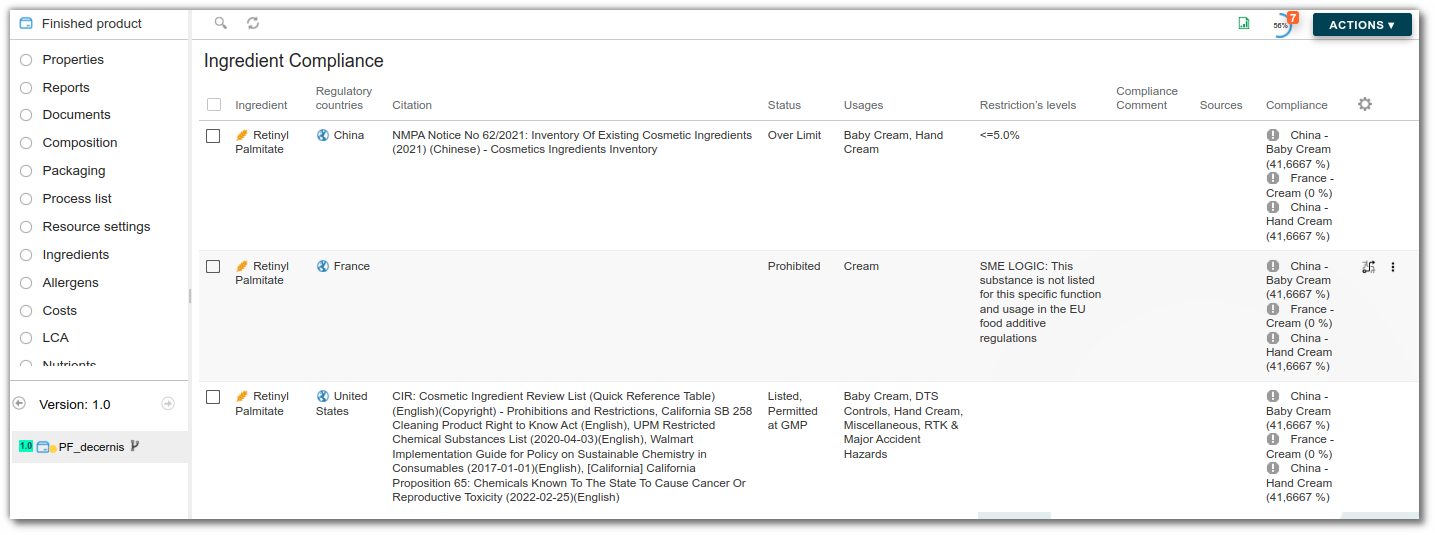Click the Retinyl Palmitate ingredient icon in France row
The image size is (1435, 535).
(242, 266)
